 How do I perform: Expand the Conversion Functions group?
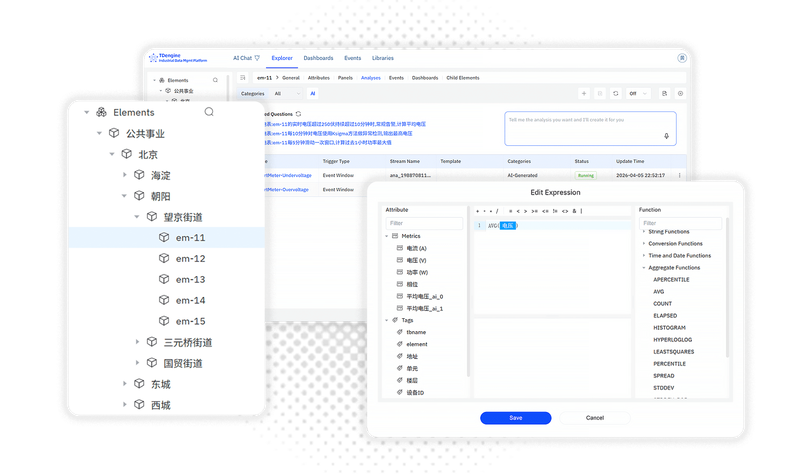tap(644, 243)
